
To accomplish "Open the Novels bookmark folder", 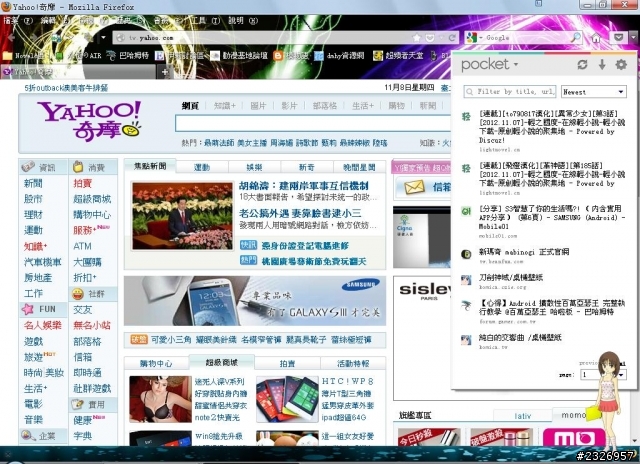I will tap(22, 56).
